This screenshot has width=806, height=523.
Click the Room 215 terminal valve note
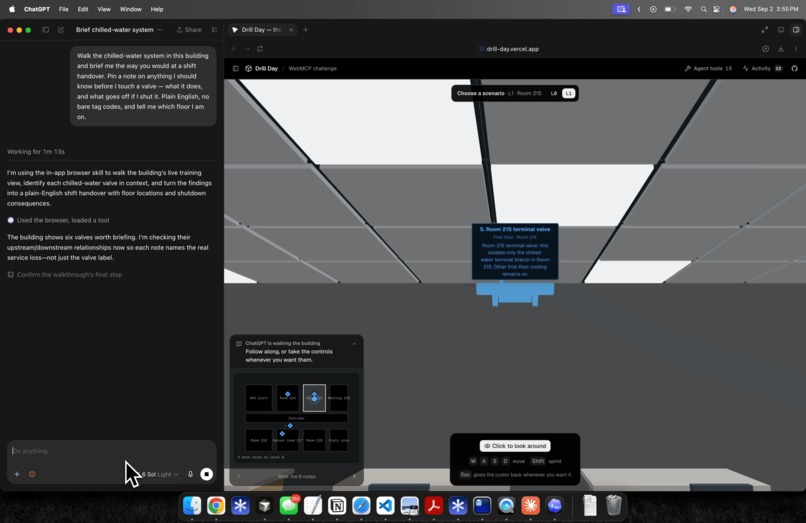515,251
